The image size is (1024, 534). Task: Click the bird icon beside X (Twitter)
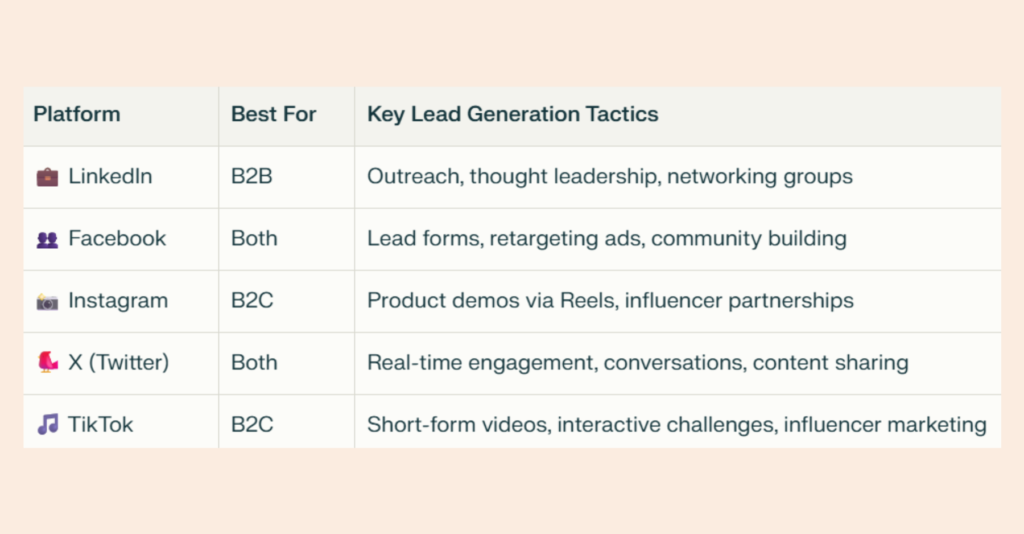(47, 363)
